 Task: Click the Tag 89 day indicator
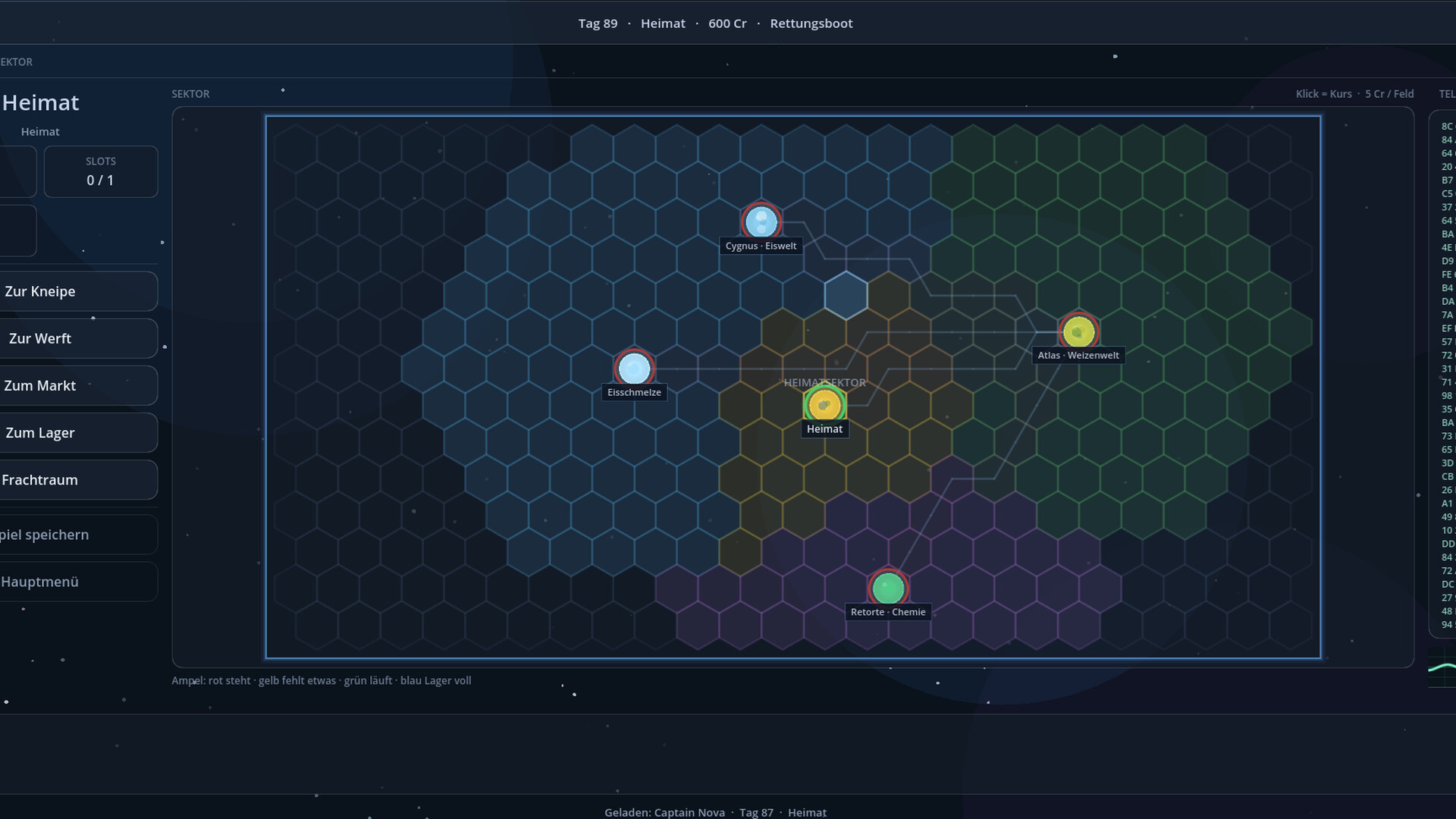[598, 24]
